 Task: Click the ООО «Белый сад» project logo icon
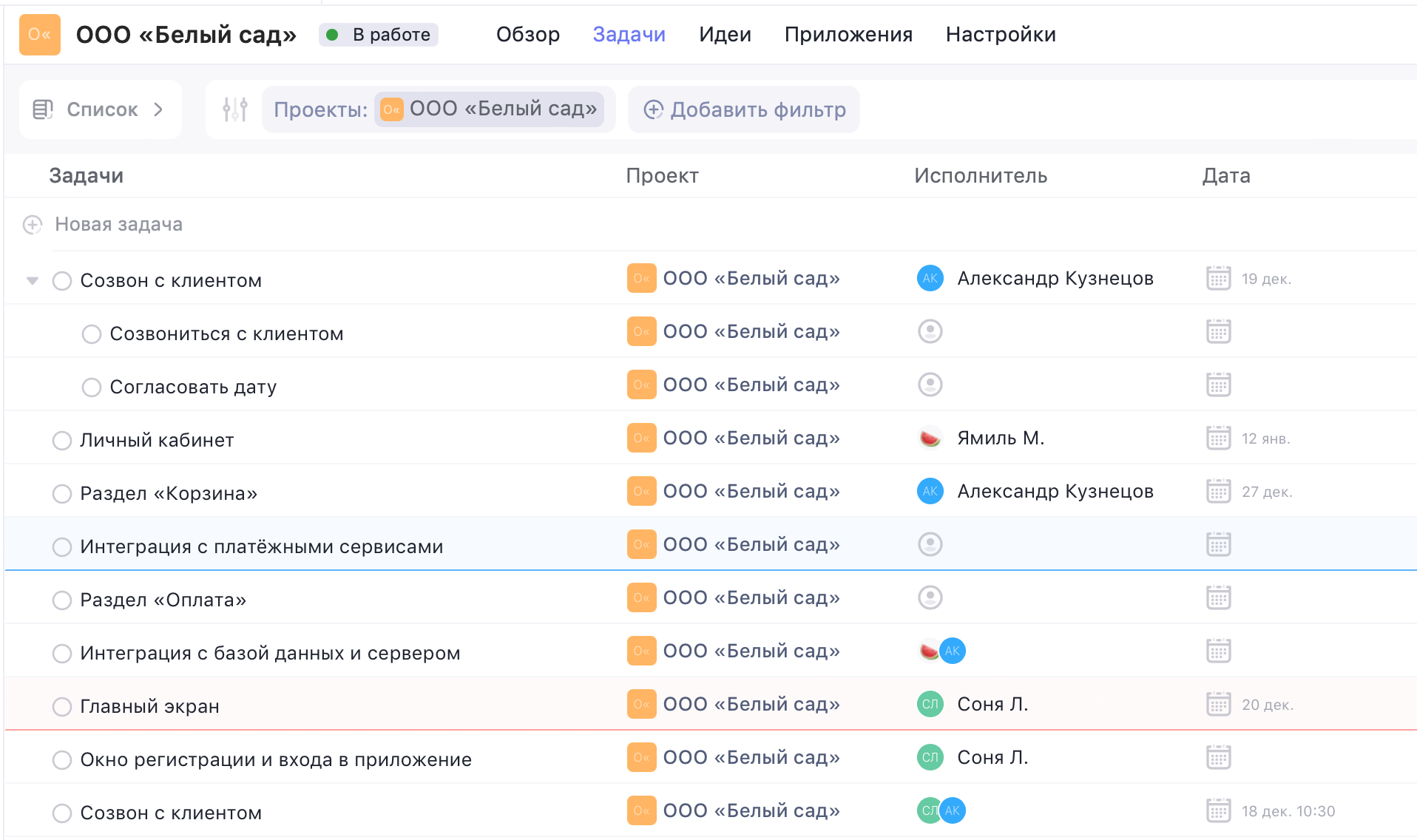[39, 35]
